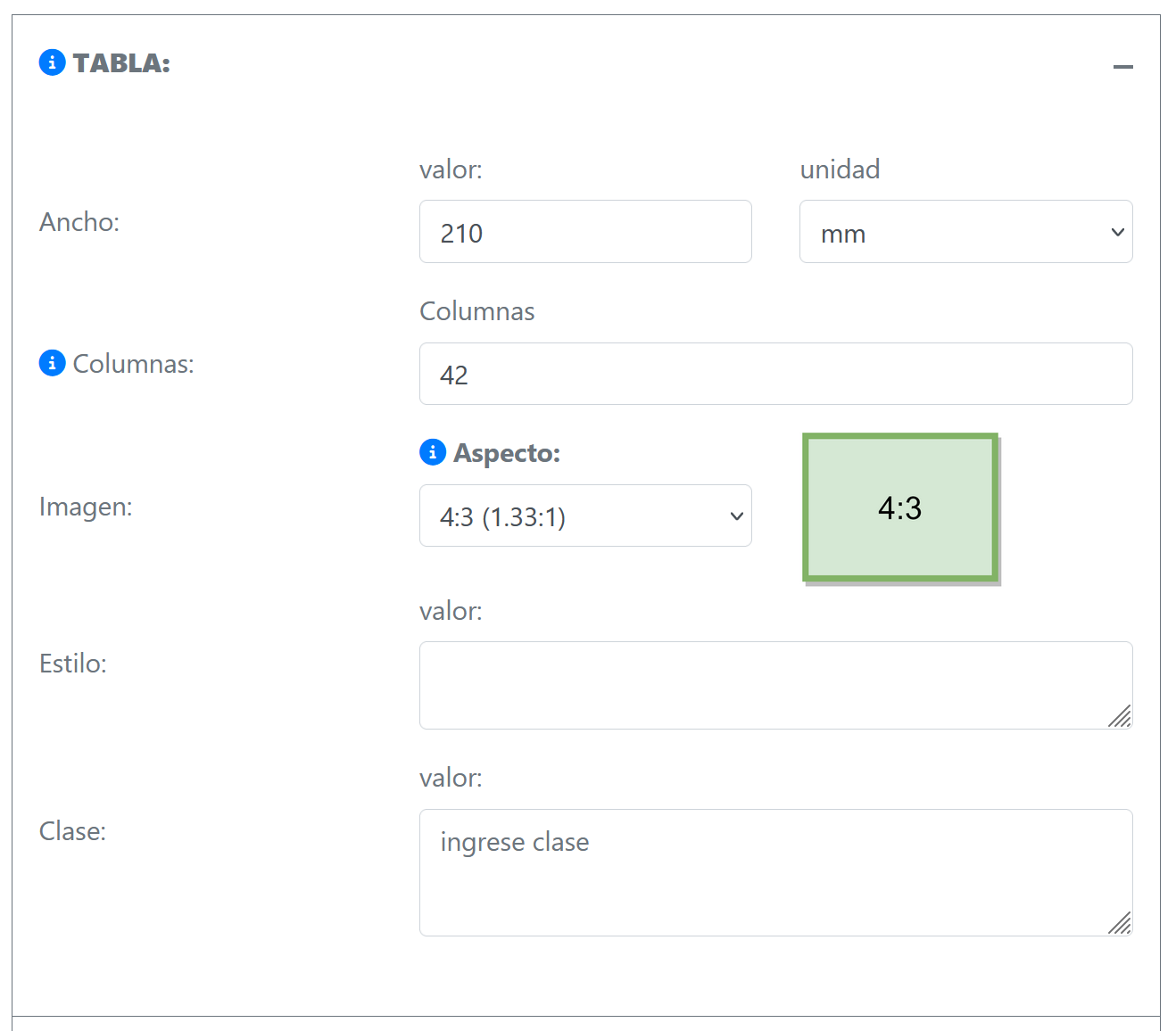Click the info icon beside TABLA heading
1176x1031 pixels.
[53, 62]
